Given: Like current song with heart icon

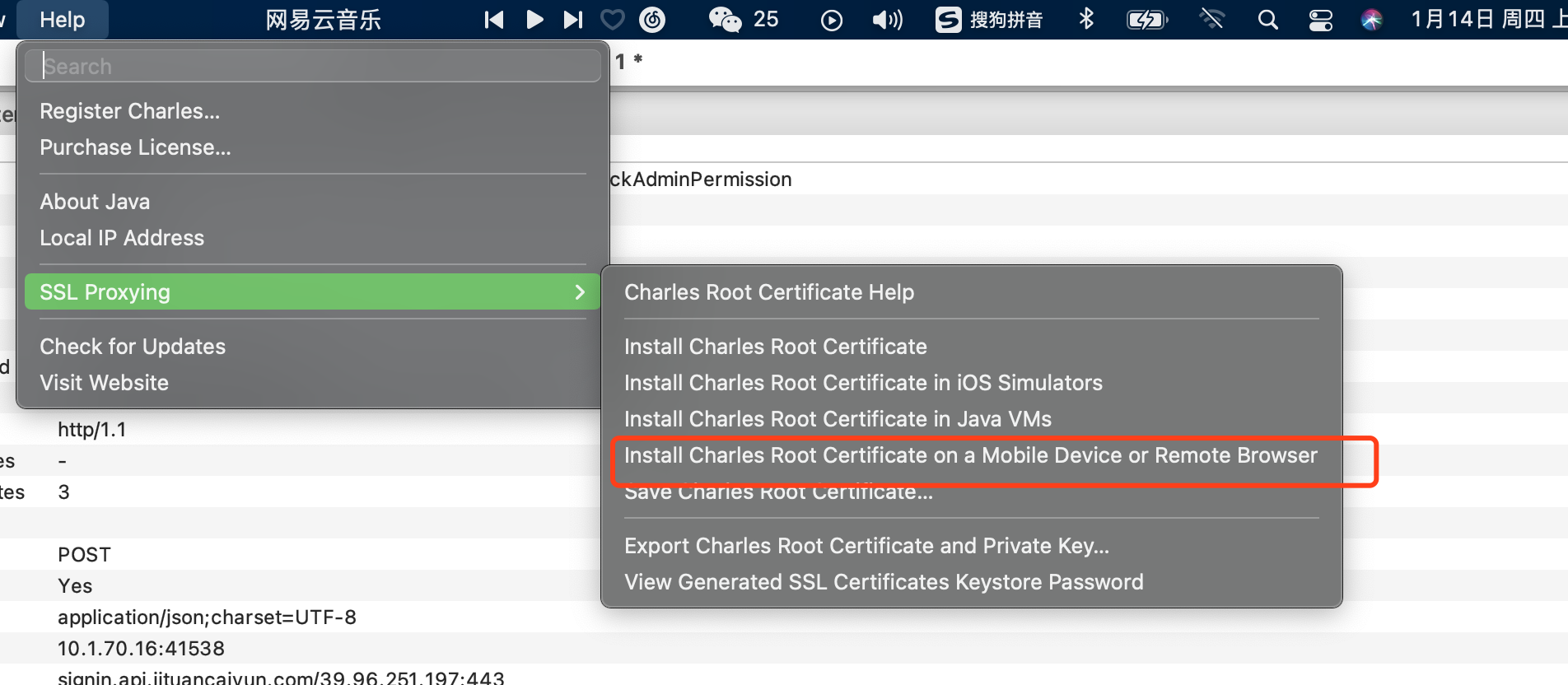Looking at the screenshot, I should click(x=612, y=19).
